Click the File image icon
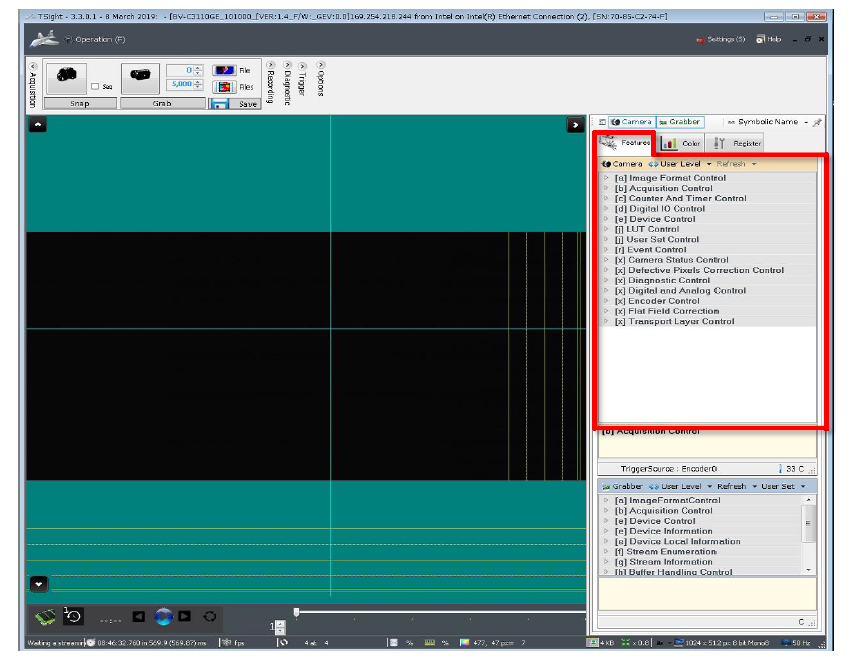The height and width of the screenshot is (661, 852). click(223, 70)
